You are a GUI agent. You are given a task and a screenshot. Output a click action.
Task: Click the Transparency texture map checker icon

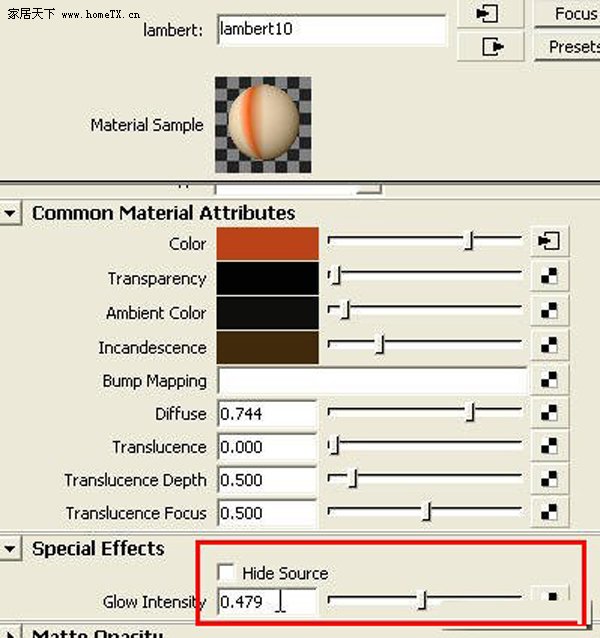point(549,276)
